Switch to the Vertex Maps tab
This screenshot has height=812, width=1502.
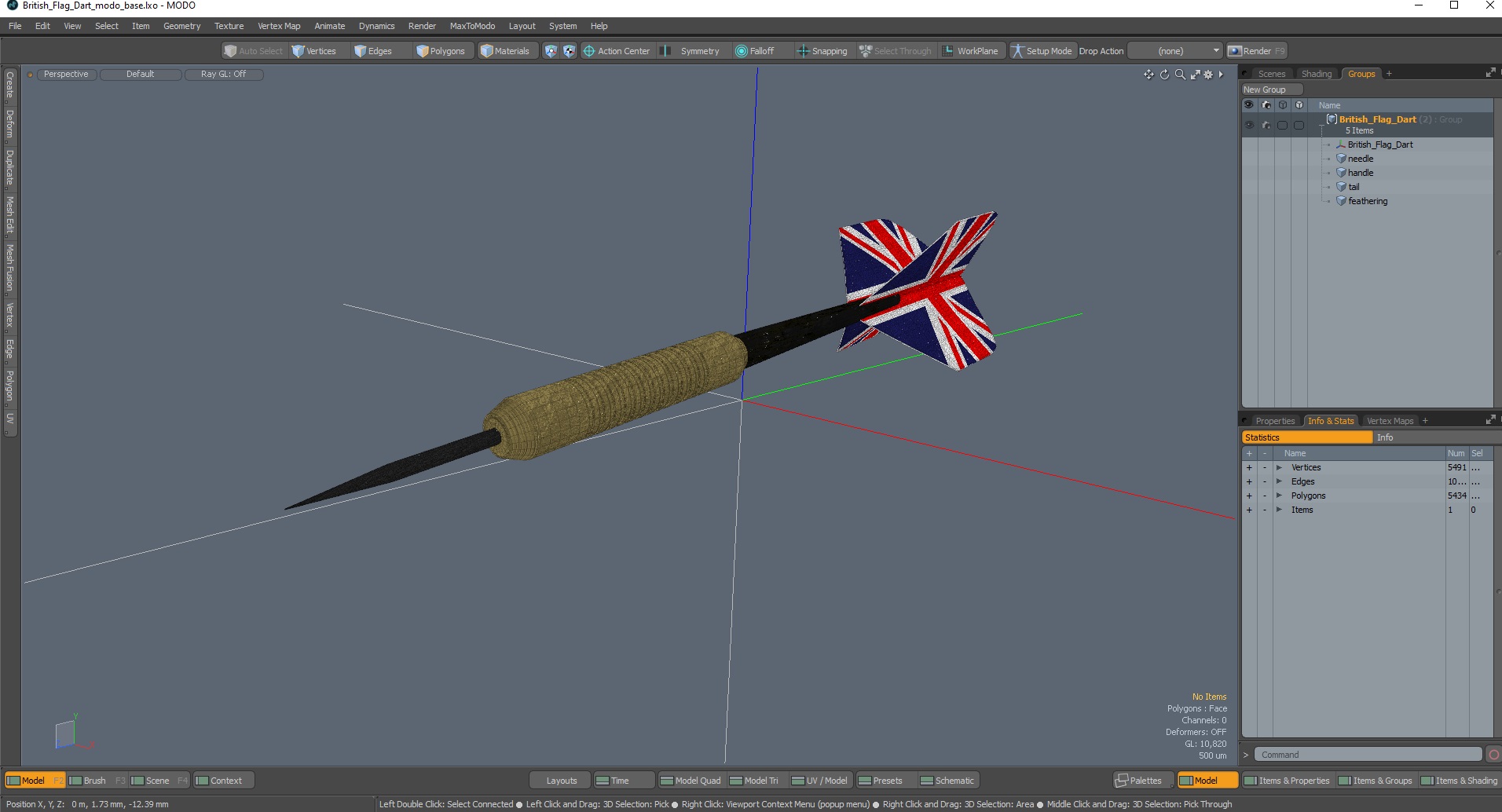point(1390,421)
